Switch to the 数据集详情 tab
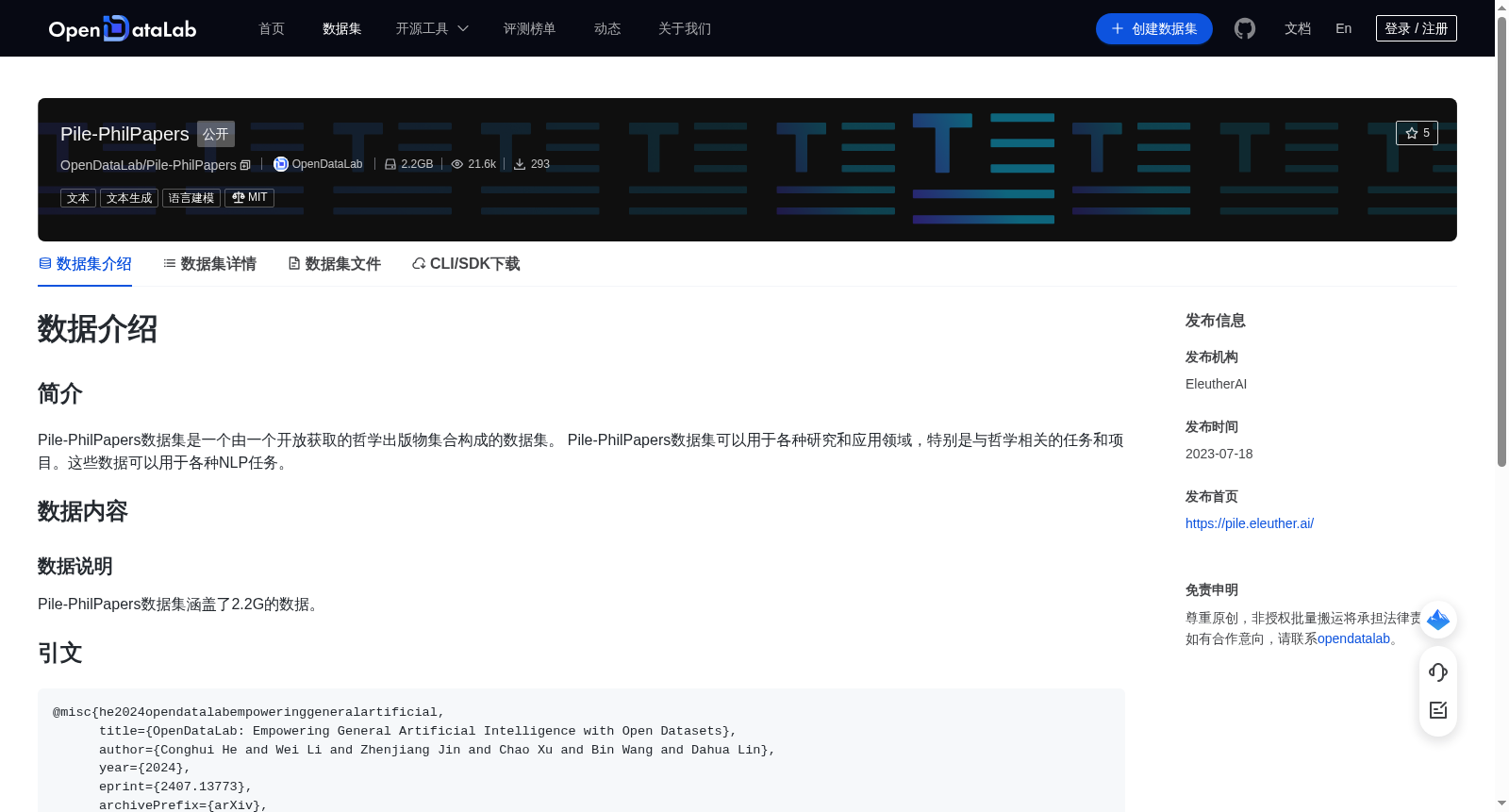1509x812 pixels. pos(209,264)
